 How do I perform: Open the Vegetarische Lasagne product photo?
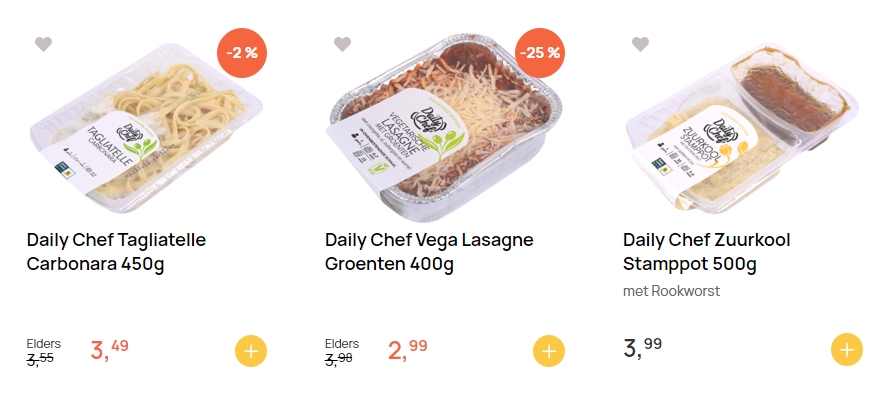(x=444, y=128)
